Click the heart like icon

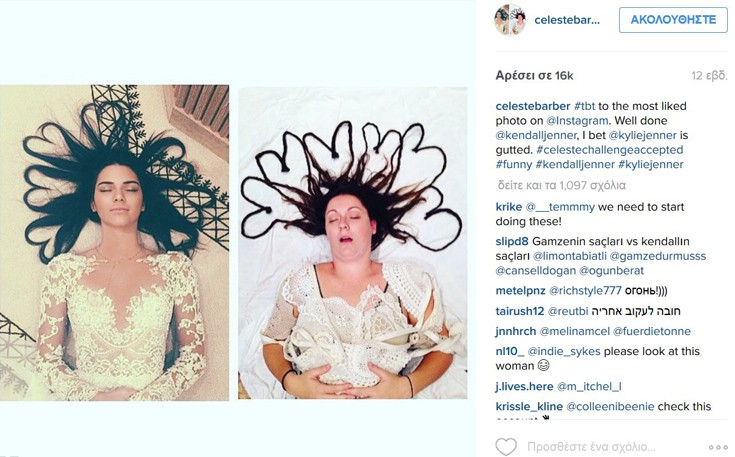pyautogui.click(x=506, y=446)
